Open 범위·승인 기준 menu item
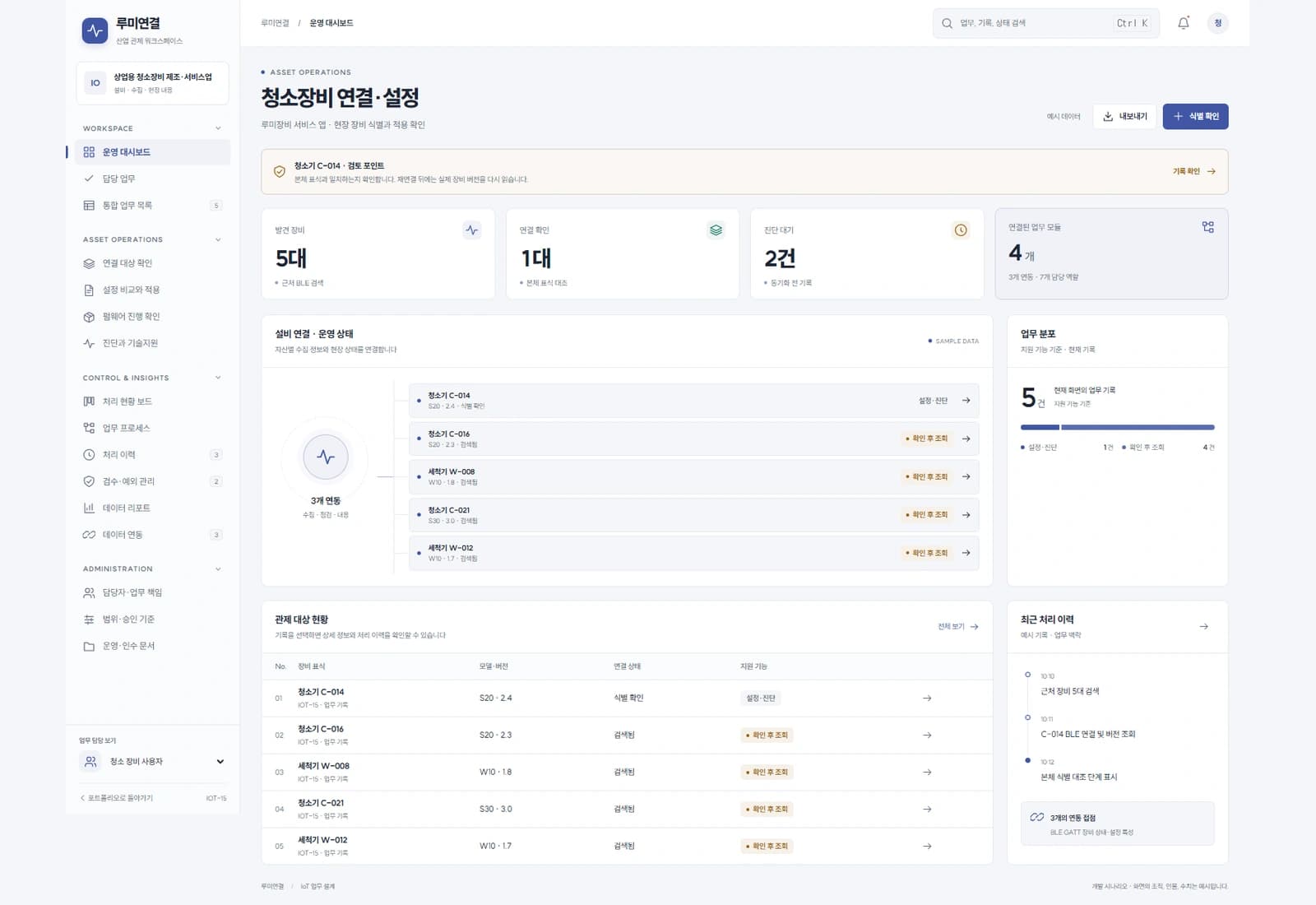The width and height of the screenshot is (1316, 905). (x=153, y=620)
